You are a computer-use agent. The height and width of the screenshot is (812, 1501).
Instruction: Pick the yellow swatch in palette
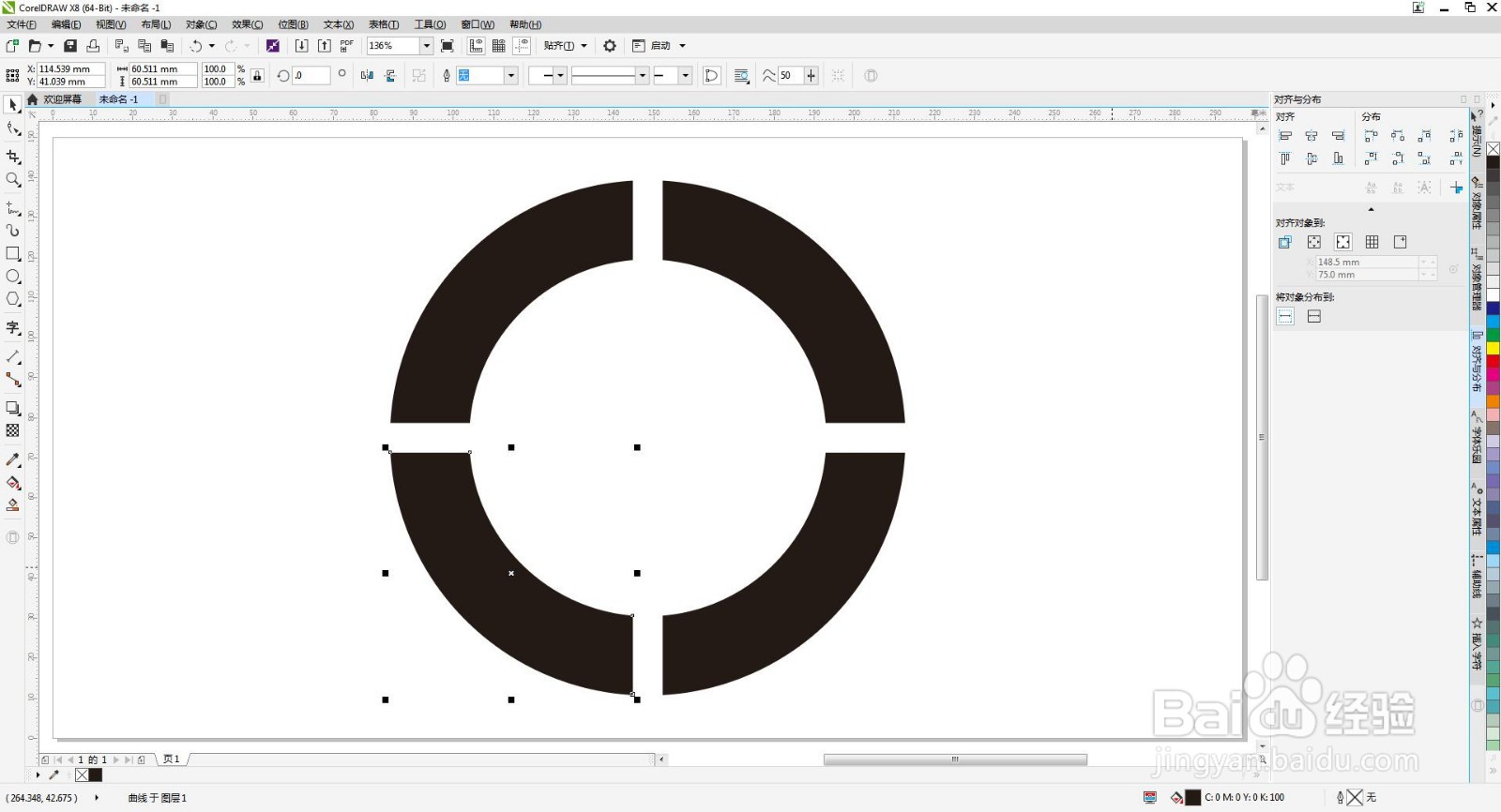click(x=1493, y=348)
